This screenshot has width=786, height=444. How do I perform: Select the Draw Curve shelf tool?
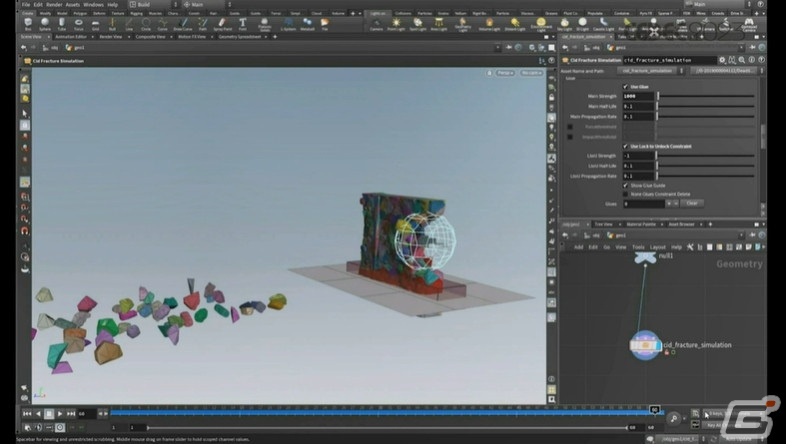click(182, 24)
